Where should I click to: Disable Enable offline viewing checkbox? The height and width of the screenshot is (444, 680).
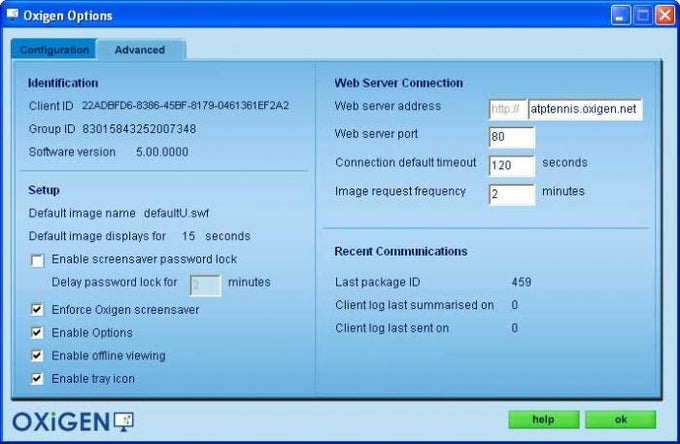coord(37,356)
